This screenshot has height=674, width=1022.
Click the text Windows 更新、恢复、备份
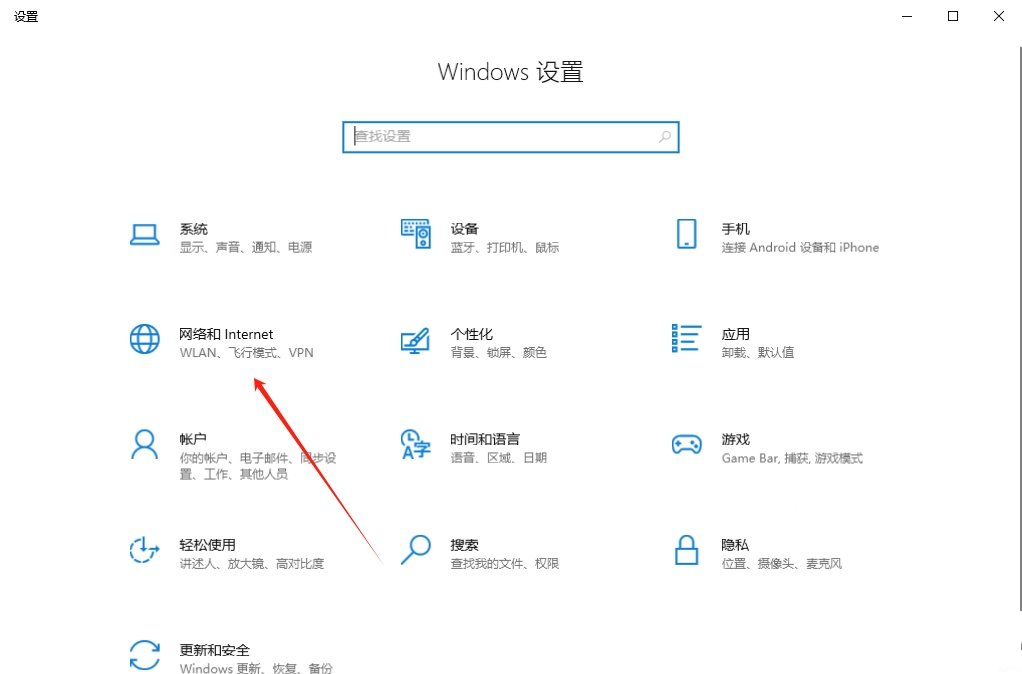point(256,668)
